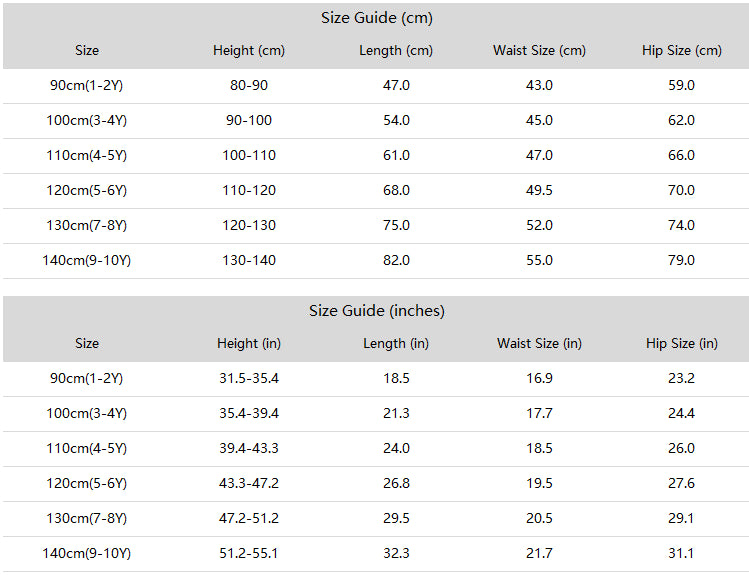This screenshot has width=749, height=576.
Task: Select the 'Length (cm)' column header
Action: (396, 51)
